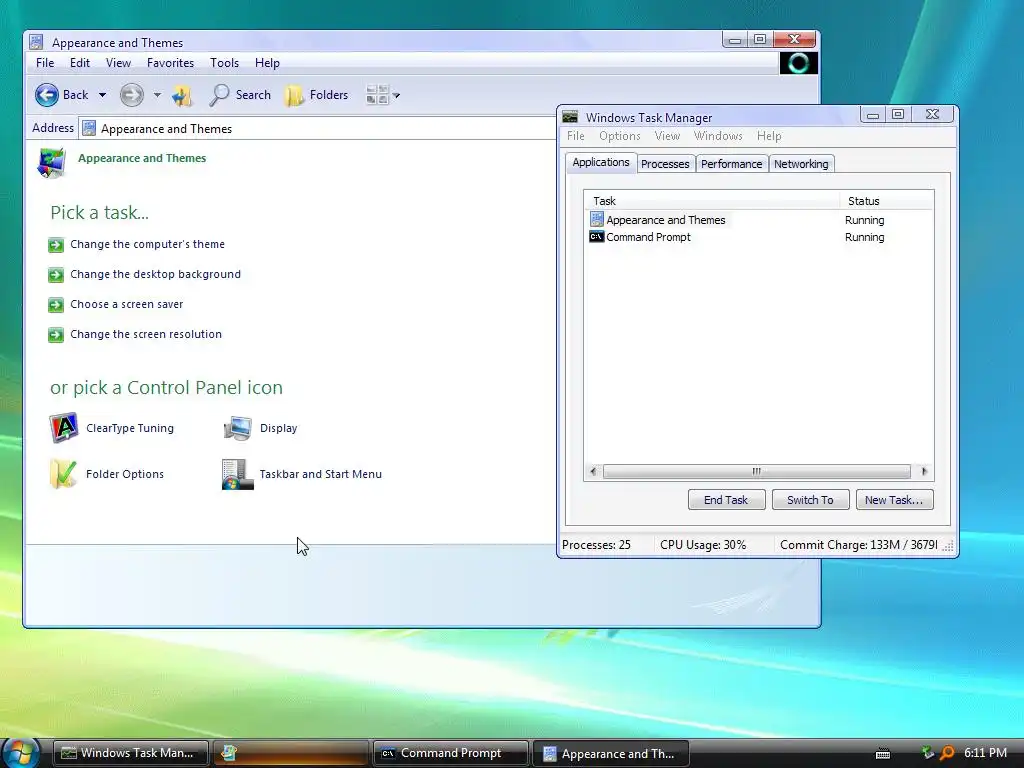Click the arrow icon beside Change the computer's theme

click(56, 245)
